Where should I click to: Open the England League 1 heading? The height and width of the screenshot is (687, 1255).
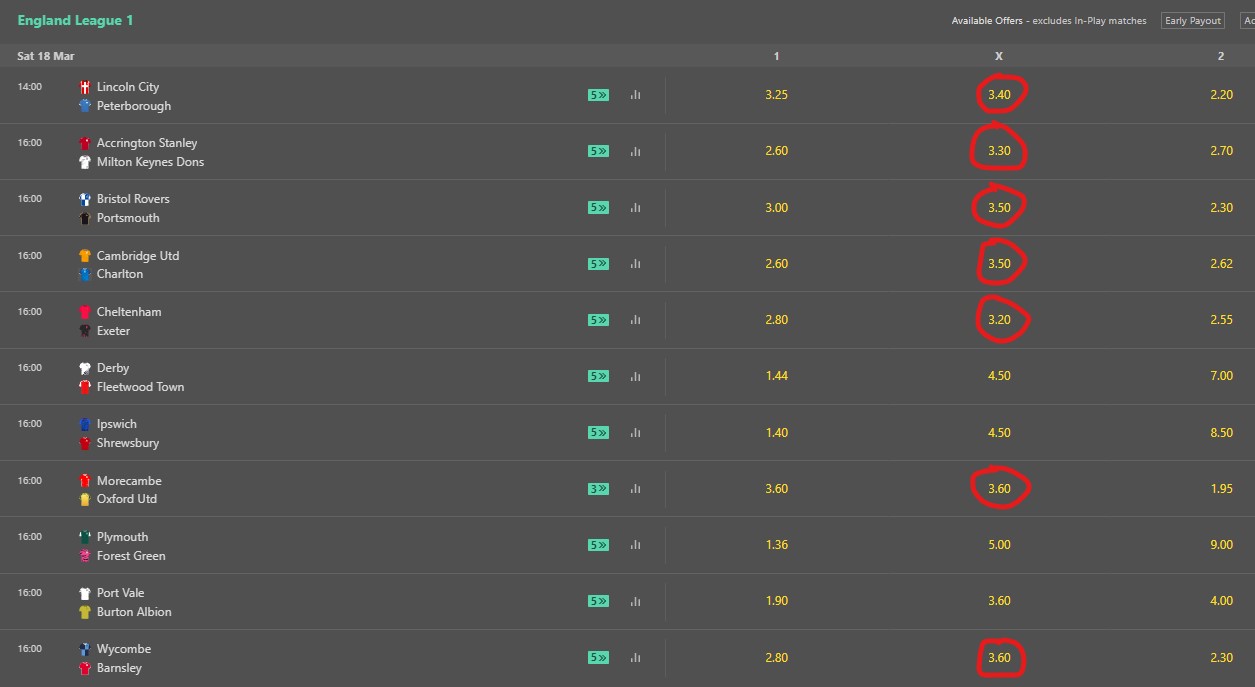tap(75, 20)
